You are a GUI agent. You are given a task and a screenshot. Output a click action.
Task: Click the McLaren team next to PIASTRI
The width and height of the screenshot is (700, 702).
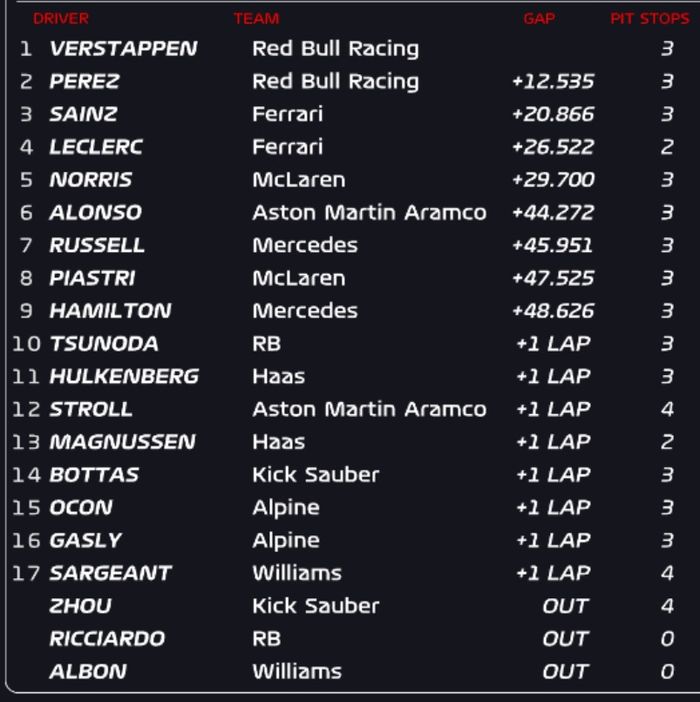pyautogui.click(x=298, y=278)
